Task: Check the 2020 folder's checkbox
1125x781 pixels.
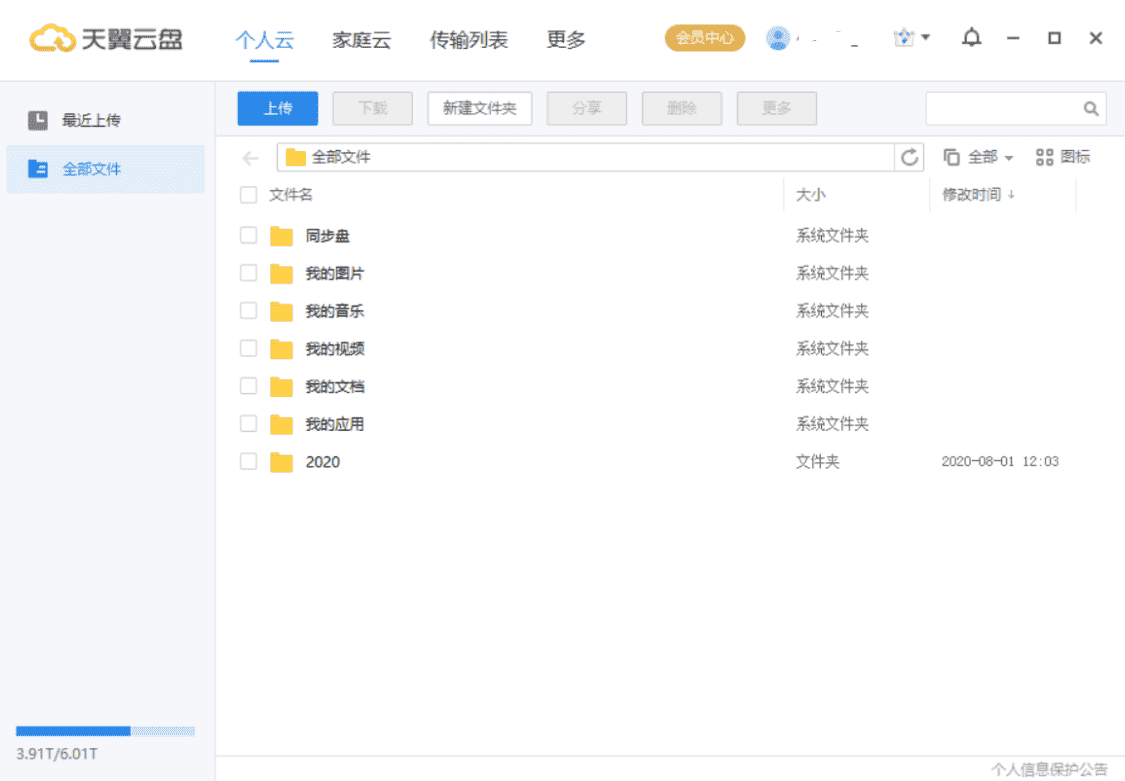Action: point(248,461)
